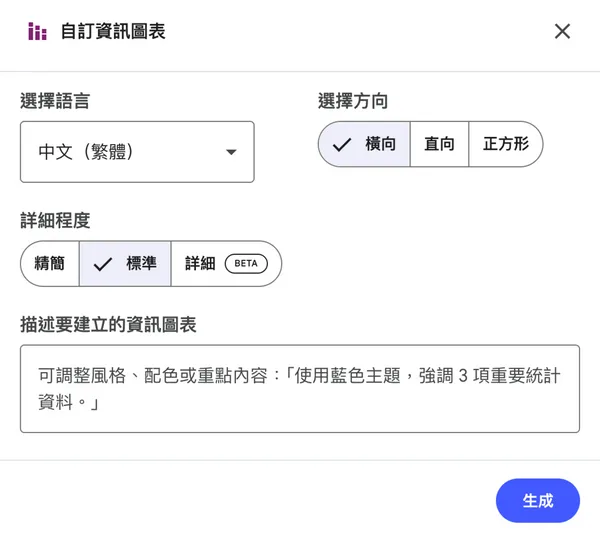Click the BETA badge next to 詳細
The image size is (600, 534).
[x=246, y=264]
